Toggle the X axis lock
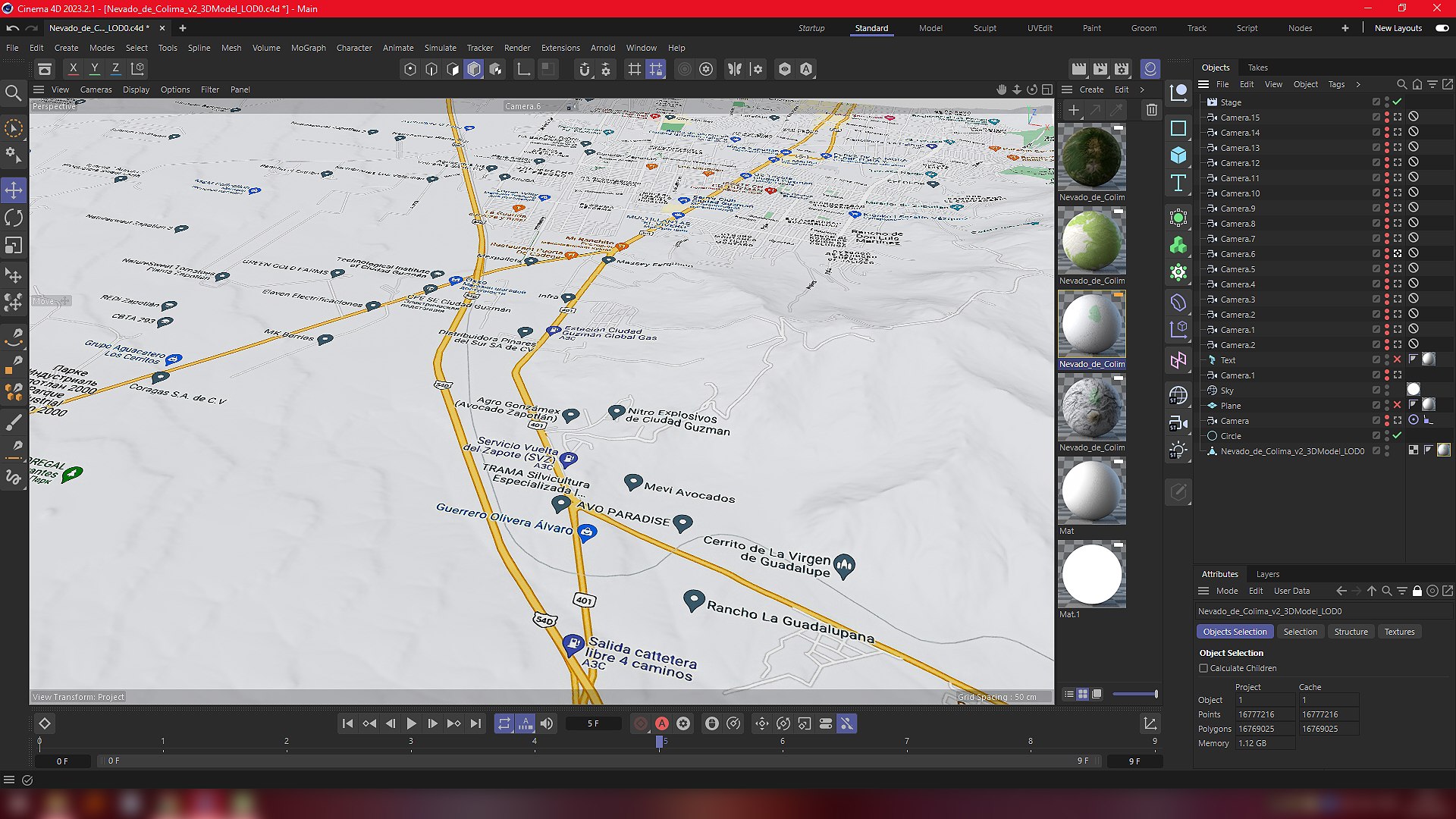Image resolution: width=1456 pixels, height=819 pixels. point(73,69)
